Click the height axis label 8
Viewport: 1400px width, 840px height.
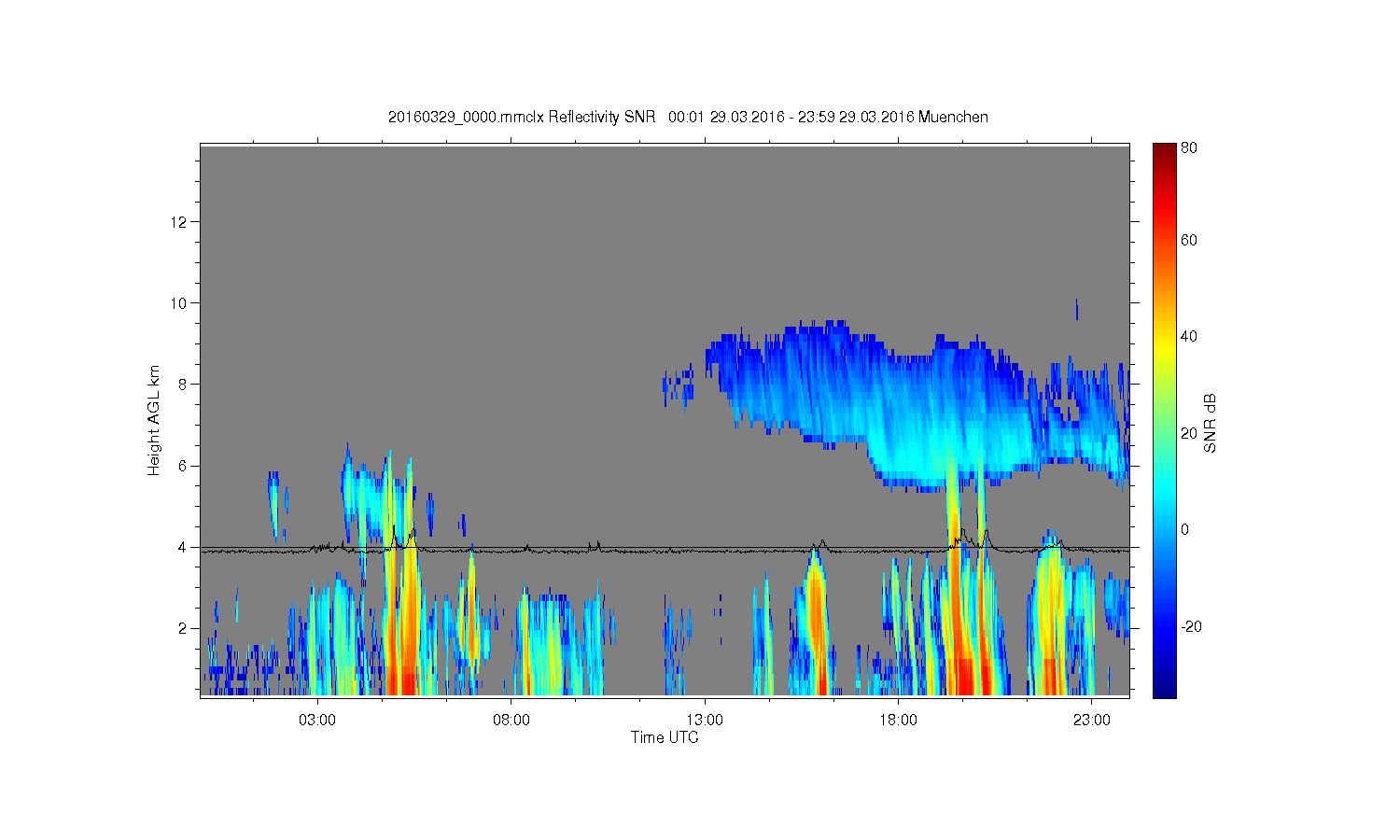[x=183, y=384]
